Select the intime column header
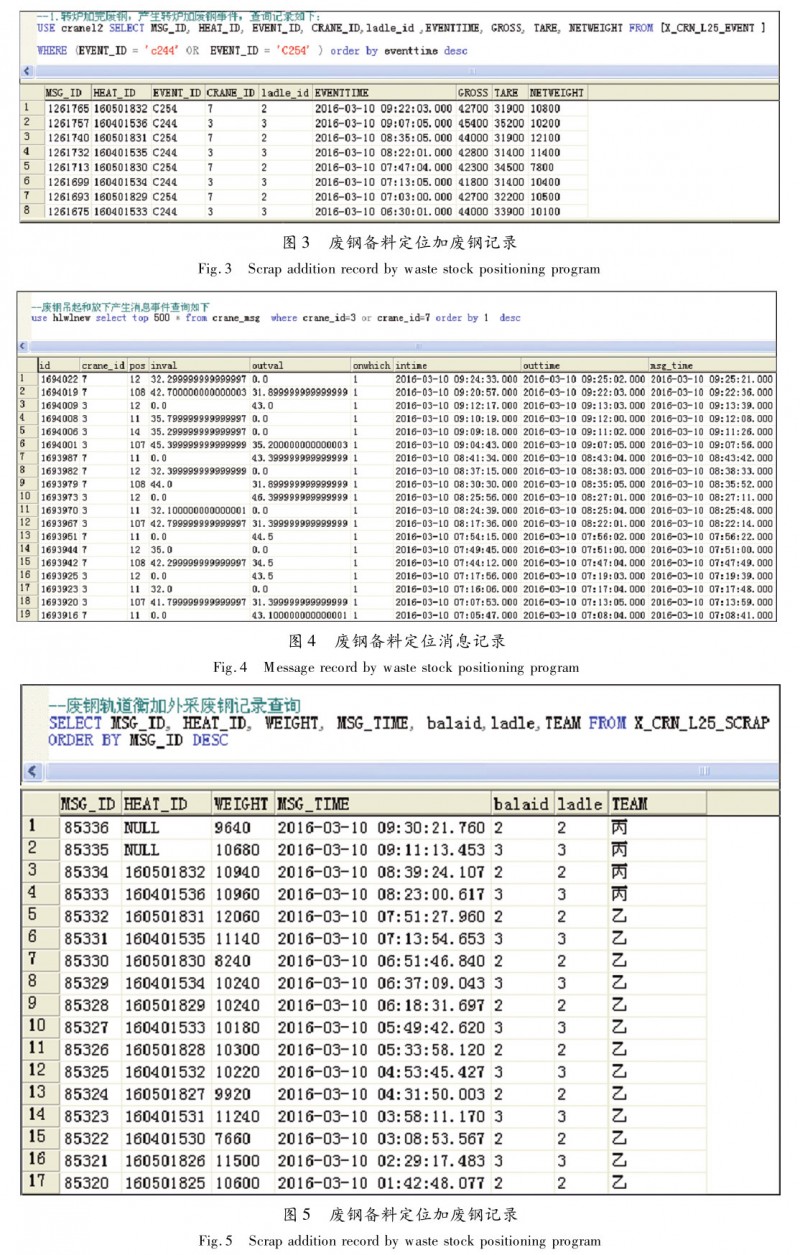Image resolution: width=800 pixels, height=1255 pixels. click(411, 366)
